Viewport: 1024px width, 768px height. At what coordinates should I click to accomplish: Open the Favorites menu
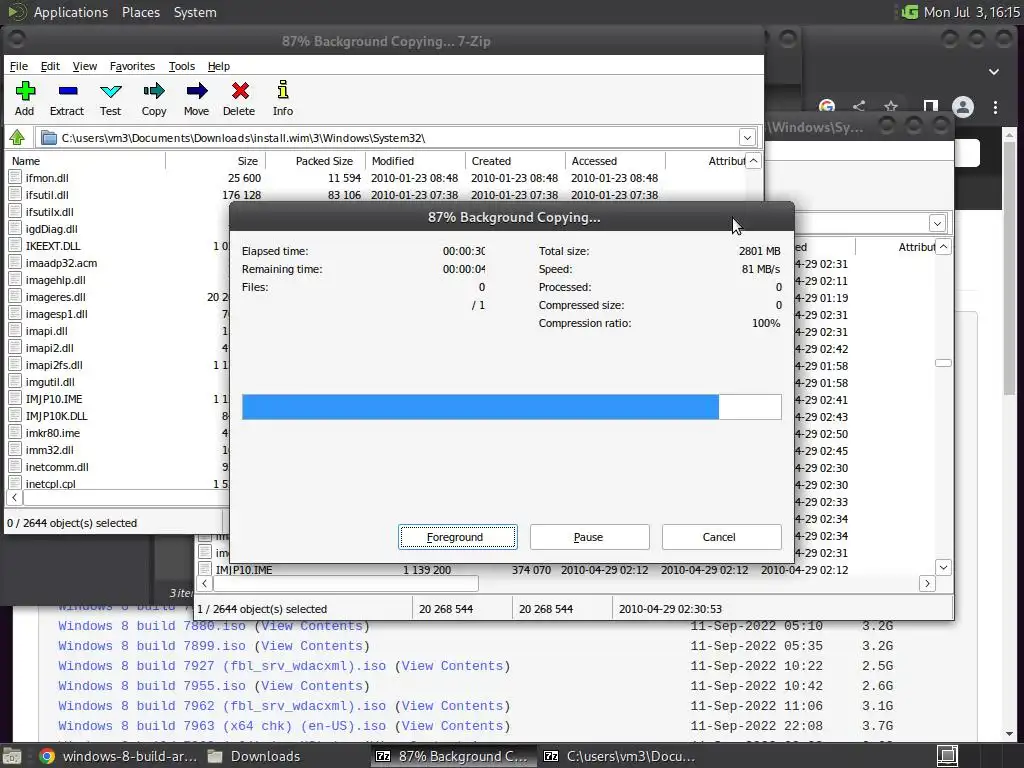click(132, 66)
